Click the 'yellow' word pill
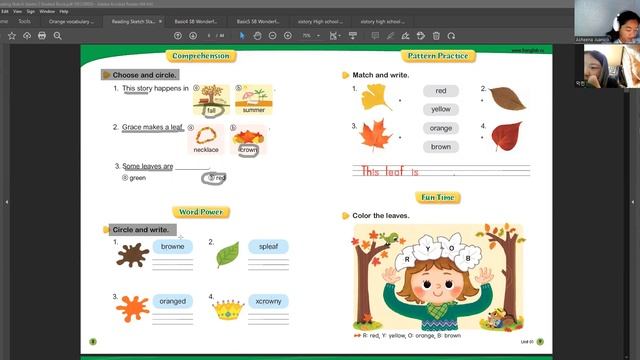The image size is (640, 360). click(x=441, y=109)
